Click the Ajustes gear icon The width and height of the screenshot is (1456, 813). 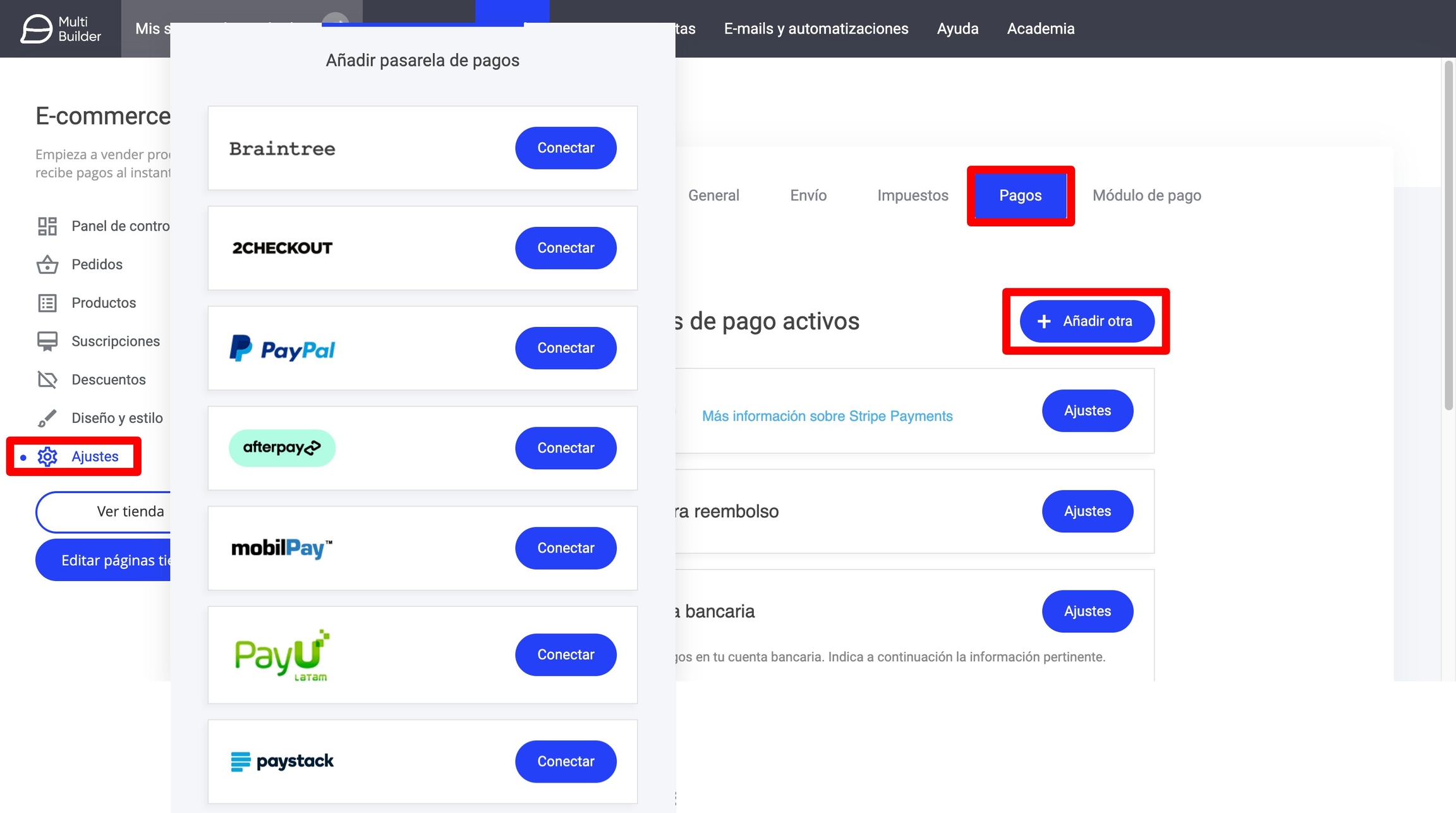(47, 456)
